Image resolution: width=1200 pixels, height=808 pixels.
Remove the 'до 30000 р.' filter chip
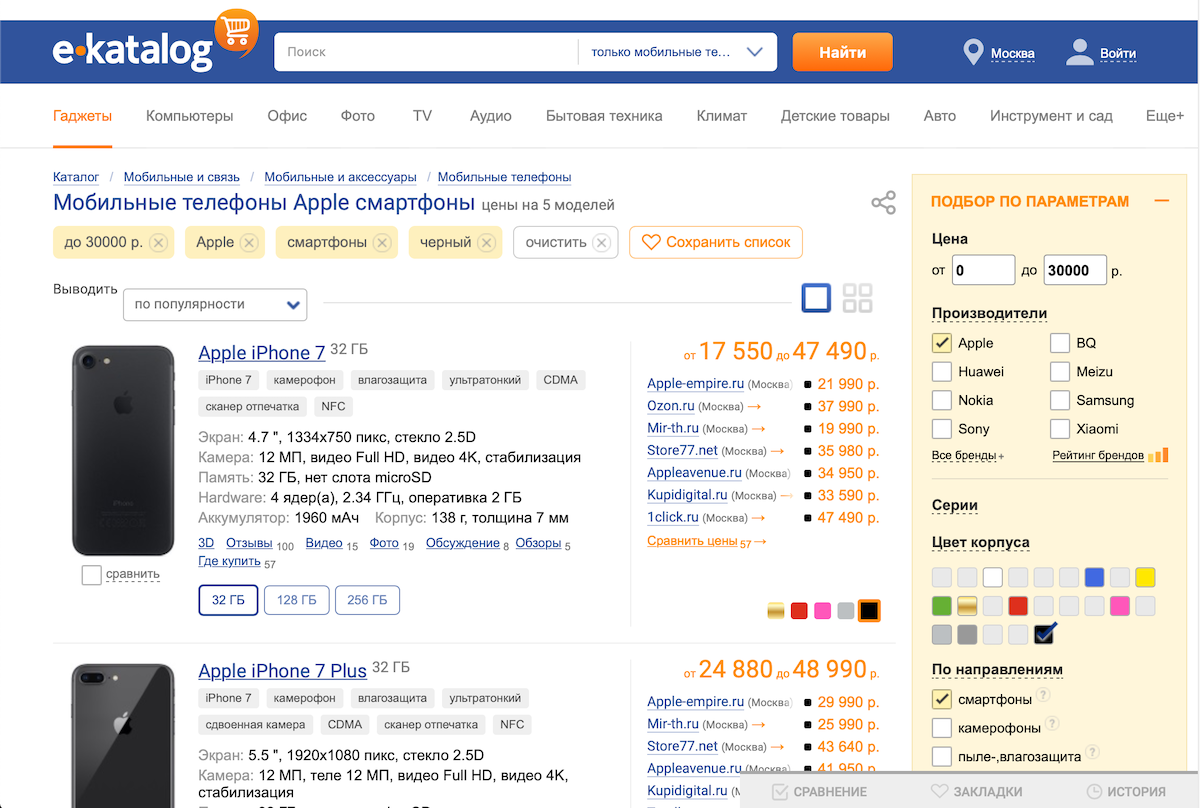point(158,242)
